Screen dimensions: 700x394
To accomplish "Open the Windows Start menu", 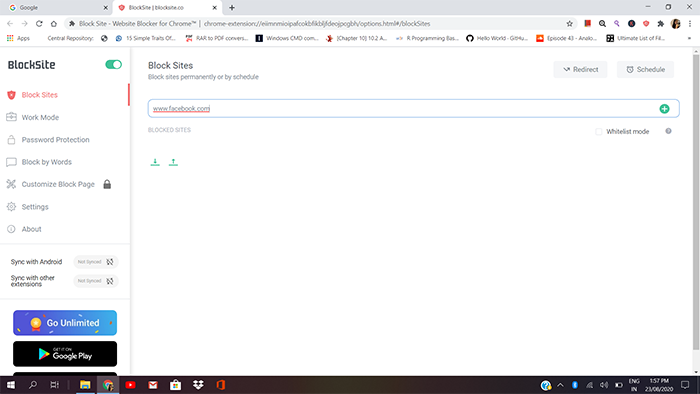I will [x=11, y=385].
